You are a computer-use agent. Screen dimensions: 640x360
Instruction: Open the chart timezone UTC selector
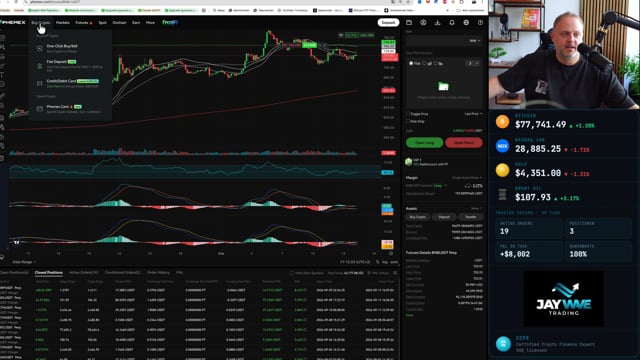pyautogui.click(x=355, y=262)
